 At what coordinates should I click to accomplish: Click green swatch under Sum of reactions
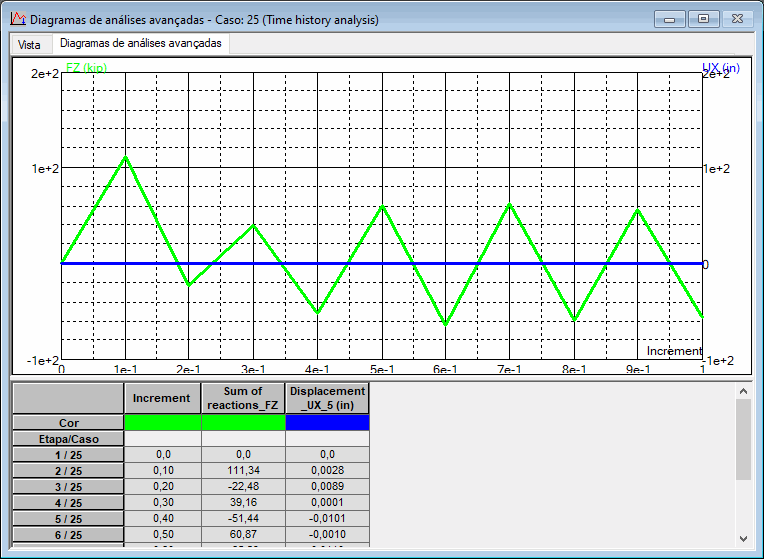click(x=243, y=423)
